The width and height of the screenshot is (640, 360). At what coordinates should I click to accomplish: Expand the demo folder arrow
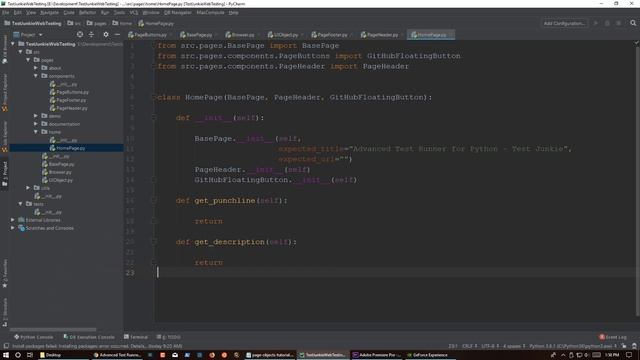(36, 116)
